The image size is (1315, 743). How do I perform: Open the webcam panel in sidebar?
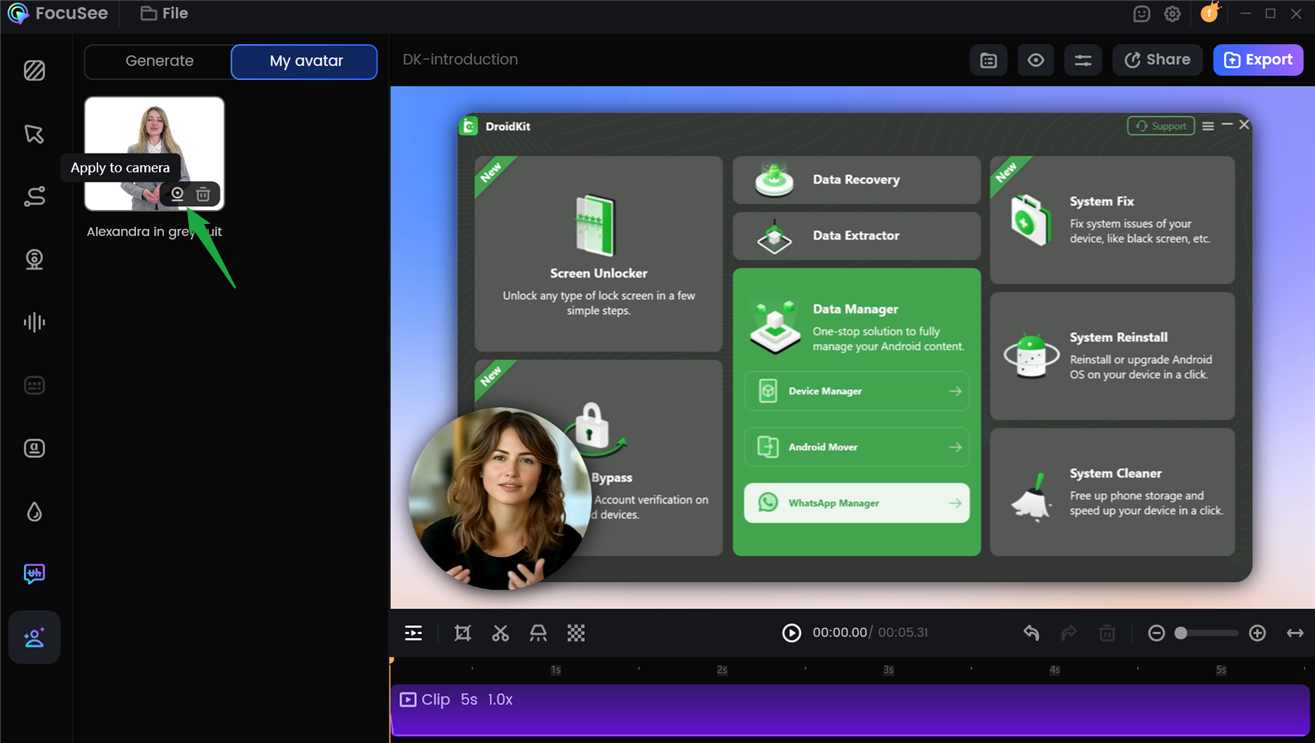point(34,260)
